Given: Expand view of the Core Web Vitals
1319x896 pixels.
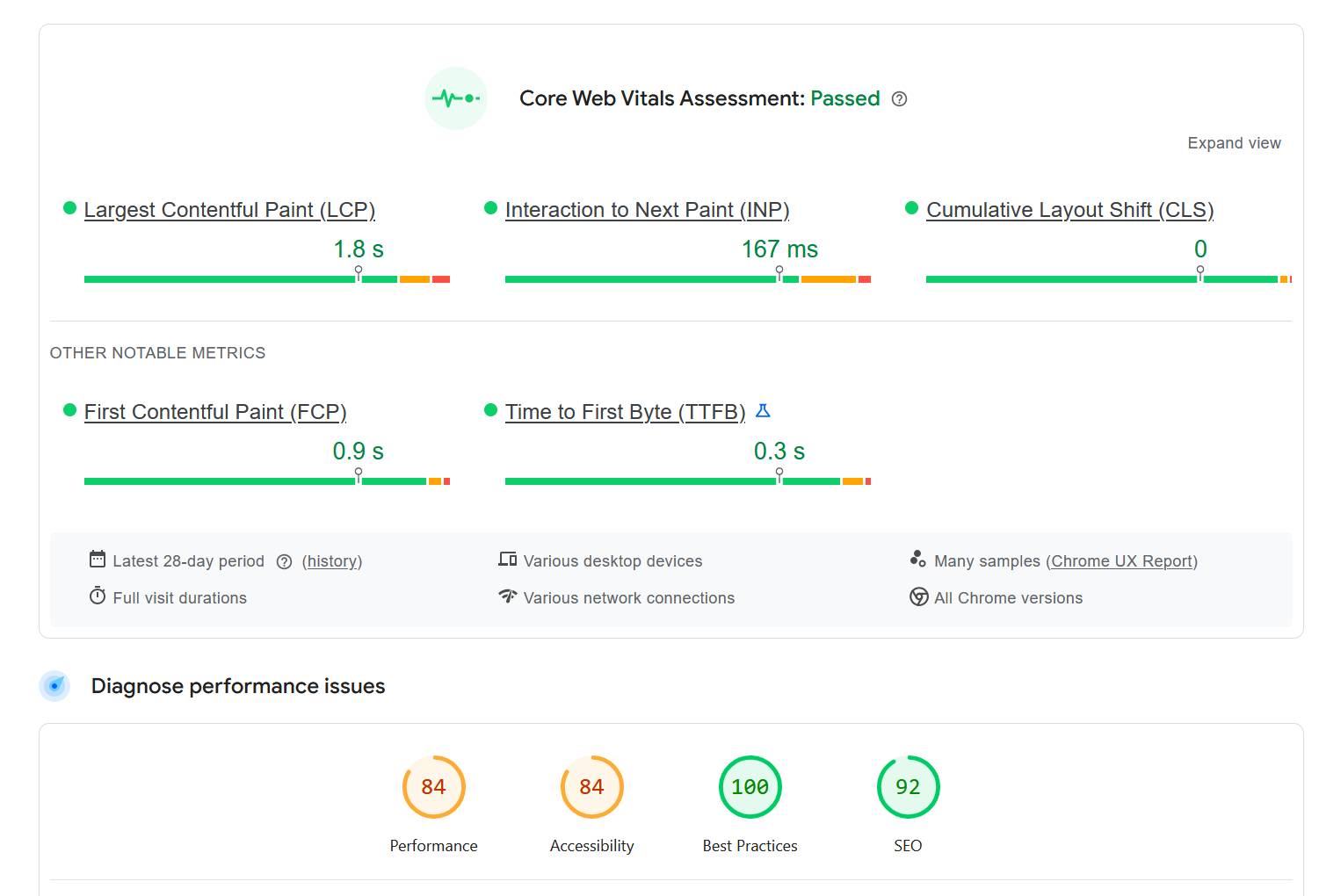Looking at the screenshot, I should click(x=1234, y=143).
